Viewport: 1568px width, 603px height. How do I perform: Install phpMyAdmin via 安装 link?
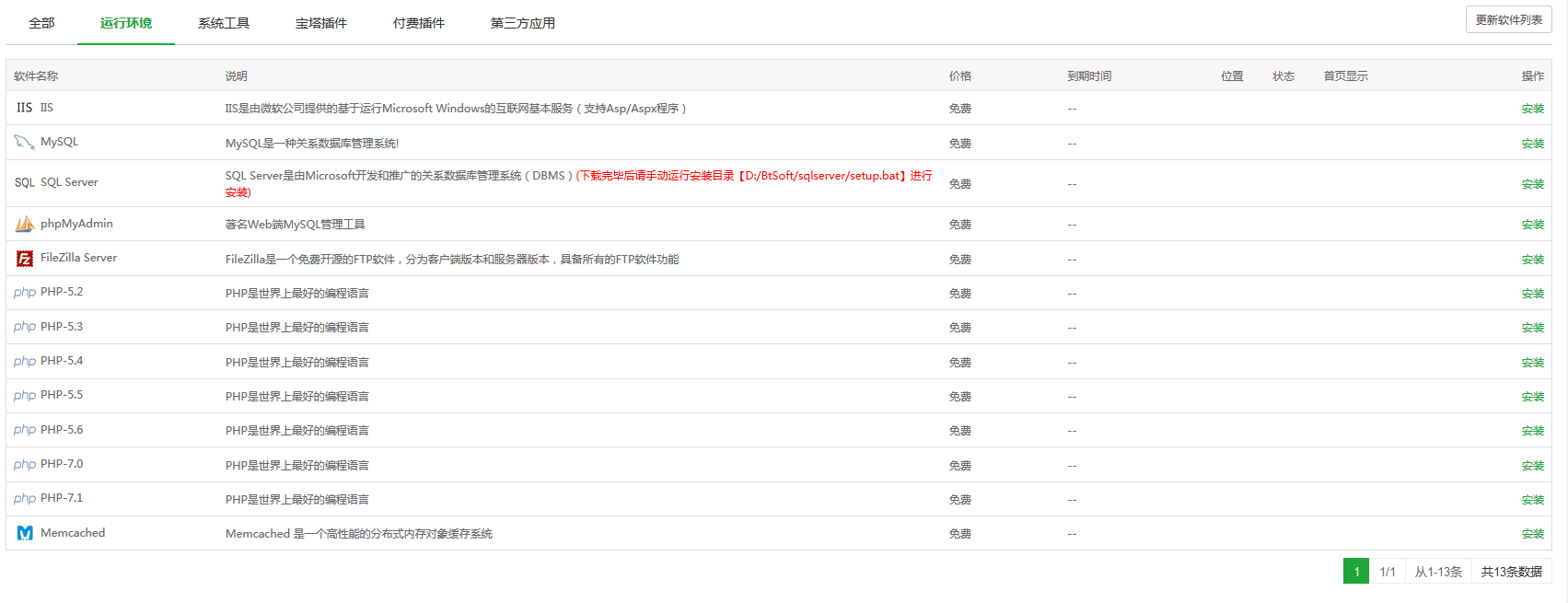coord(1533,225)
